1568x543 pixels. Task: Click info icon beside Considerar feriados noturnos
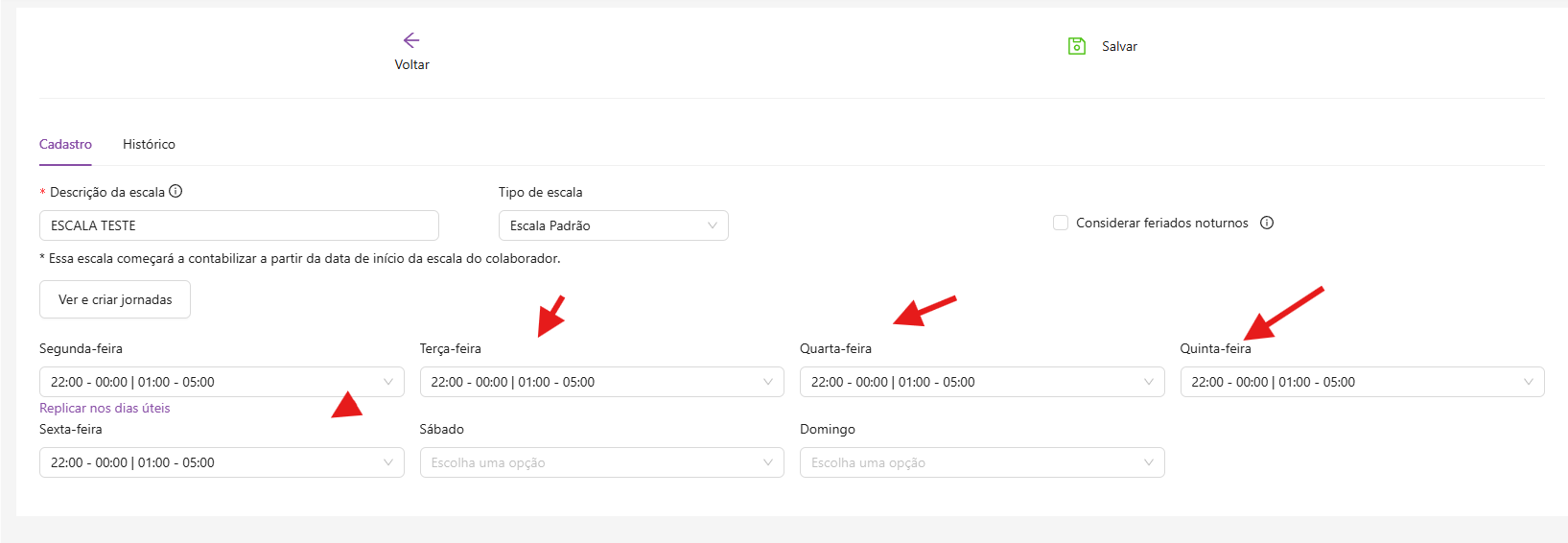1267,223
